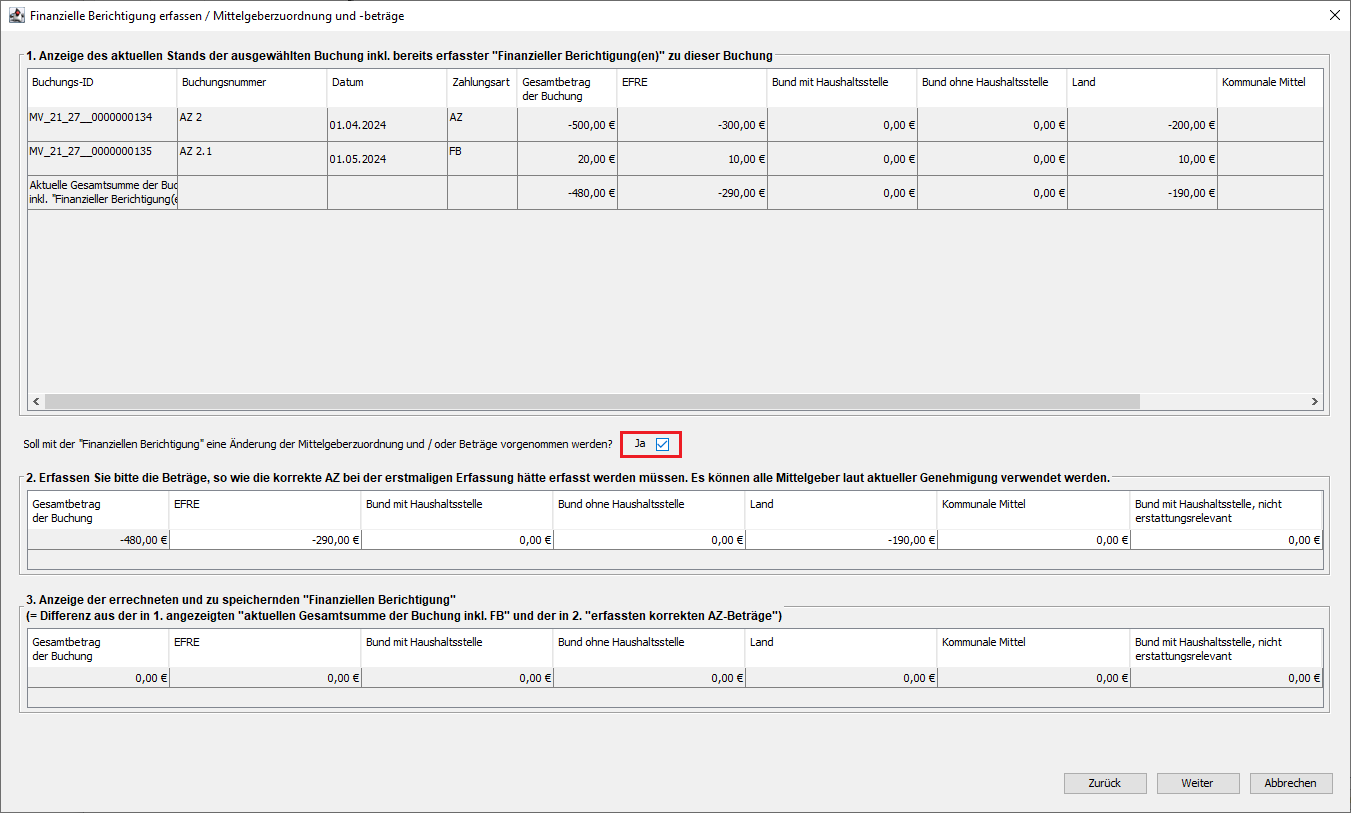Uncheck the "Ja" checkbox for Mittelgeberzuordnung change

pos(662,444)
